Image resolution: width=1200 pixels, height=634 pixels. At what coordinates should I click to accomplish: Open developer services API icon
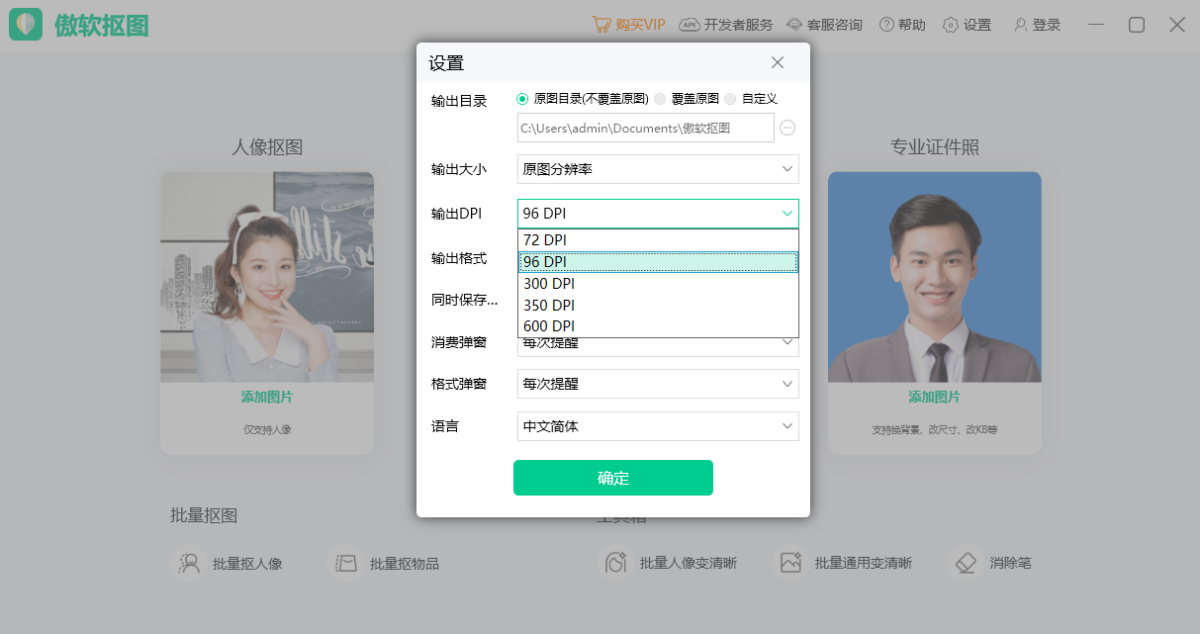click(689, 25)
